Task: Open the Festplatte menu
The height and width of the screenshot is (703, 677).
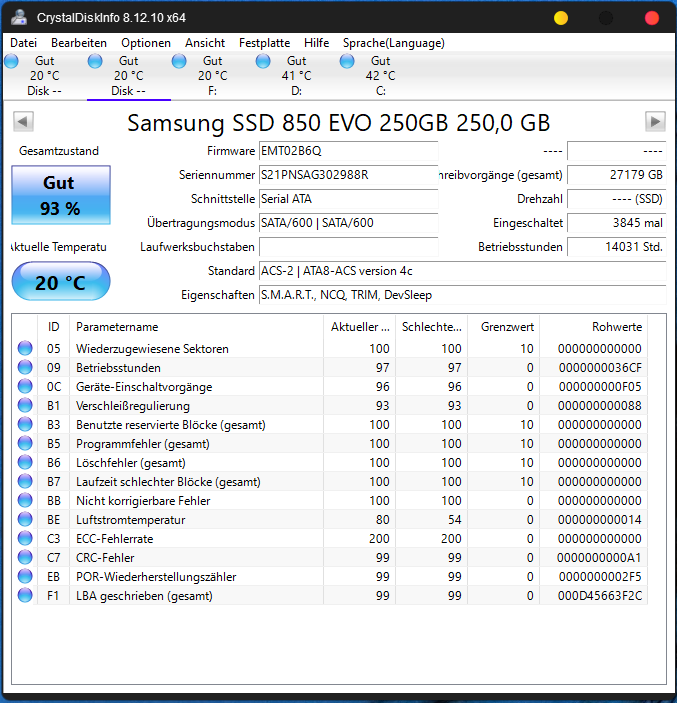Action: point(265,43)
